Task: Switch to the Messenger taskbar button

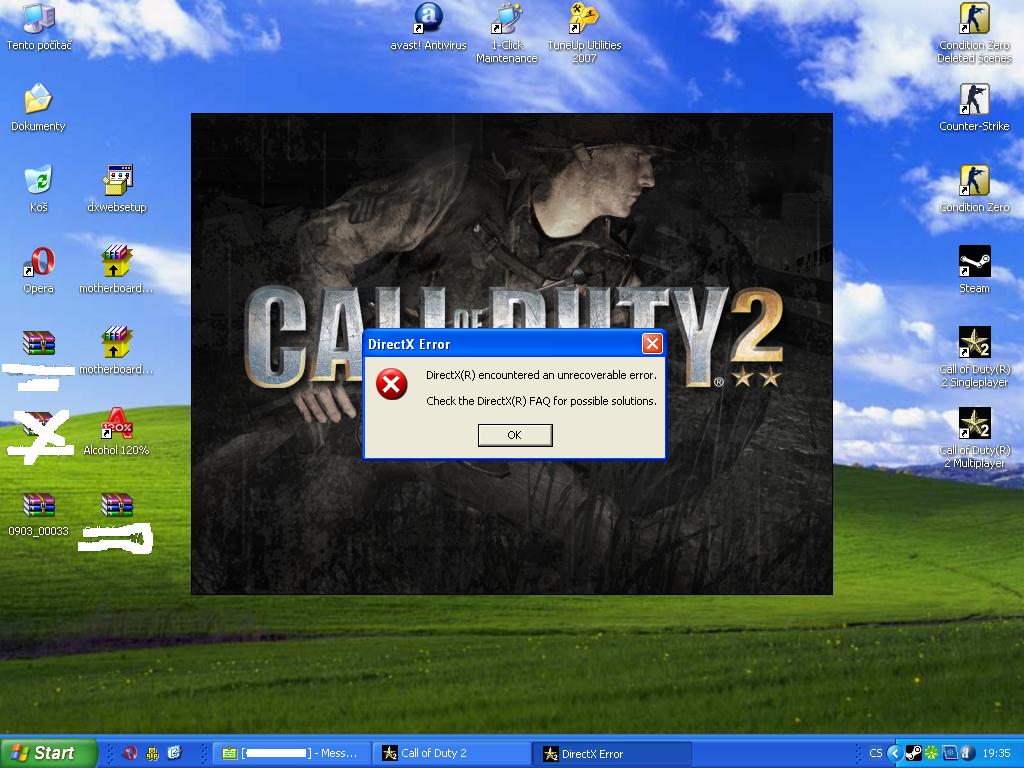Action: 291,754
